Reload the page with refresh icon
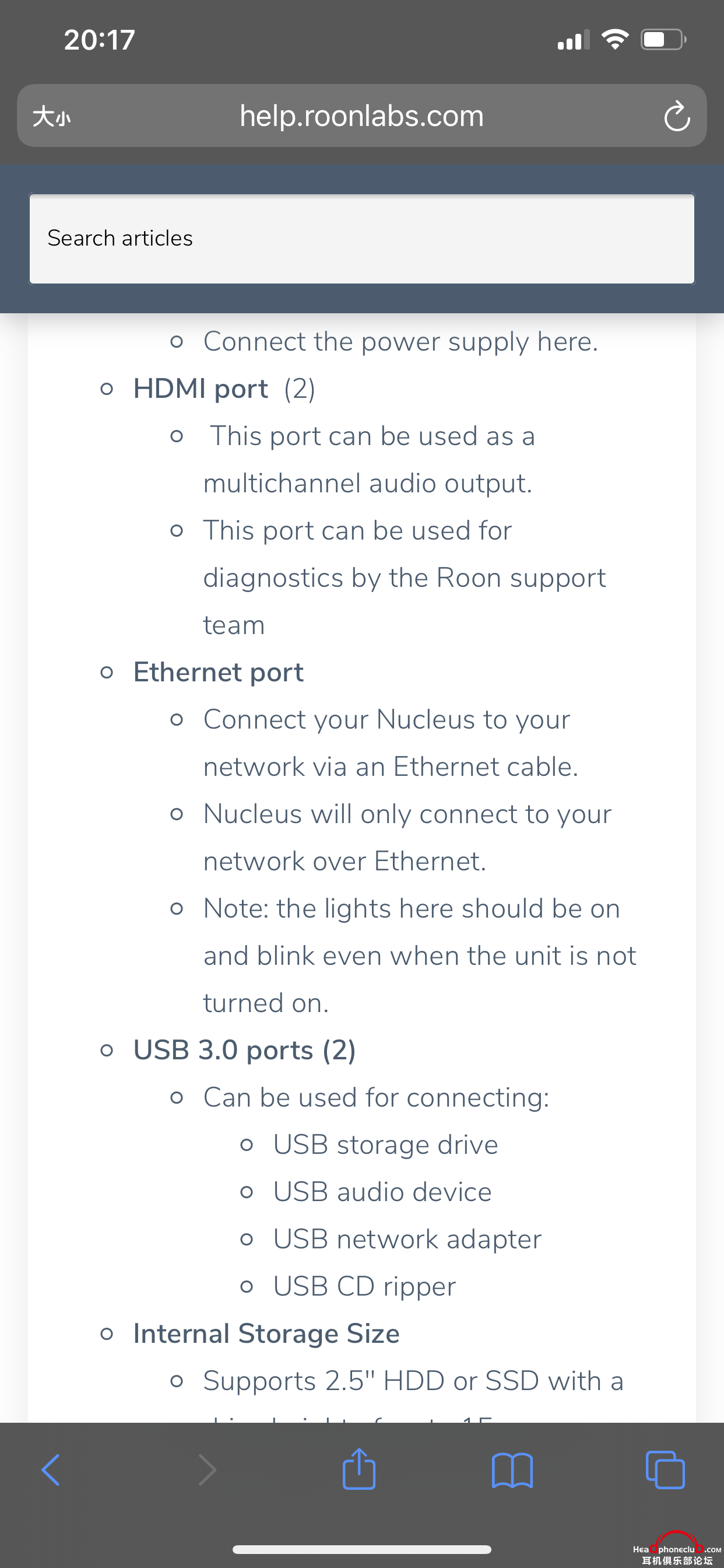 (x=677, y=116)
